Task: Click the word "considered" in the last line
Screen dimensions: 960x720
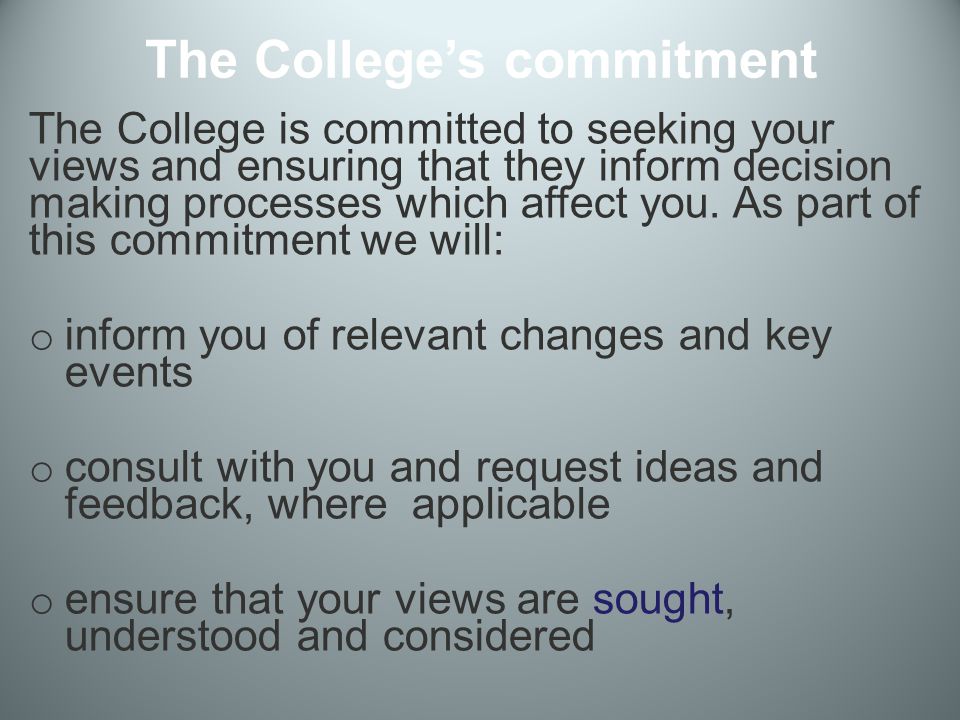Action: [489, 636]
